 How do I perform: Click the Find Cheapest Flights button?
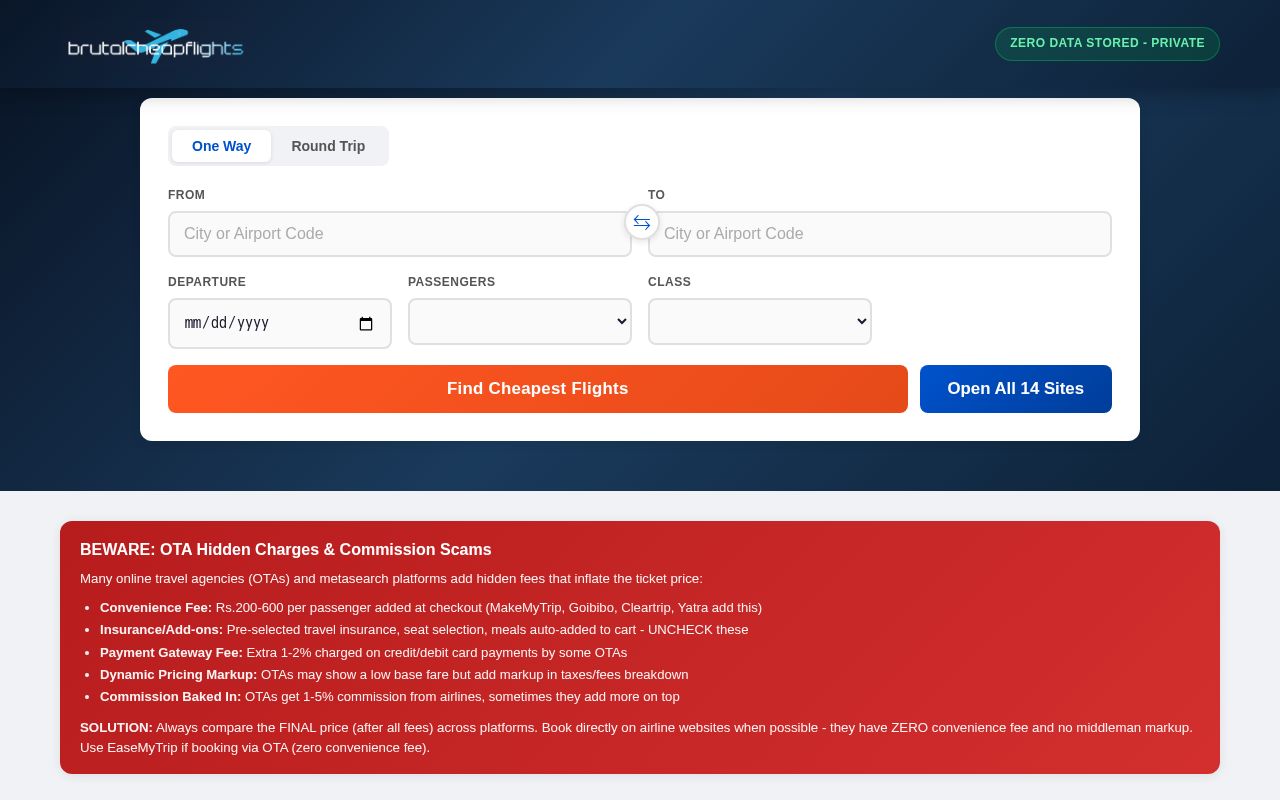(x=538, y=389)
